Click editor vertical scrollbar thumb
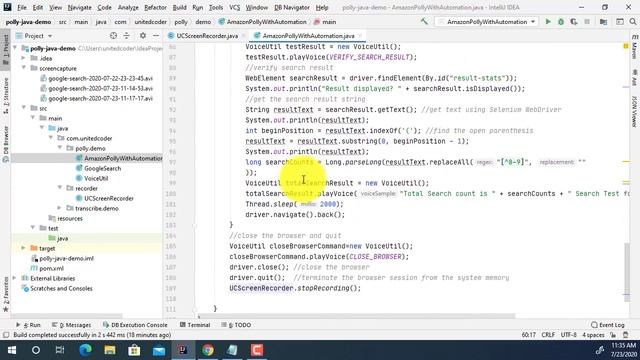Viewport: 640px width, 360px height. [x=627, y=272]
